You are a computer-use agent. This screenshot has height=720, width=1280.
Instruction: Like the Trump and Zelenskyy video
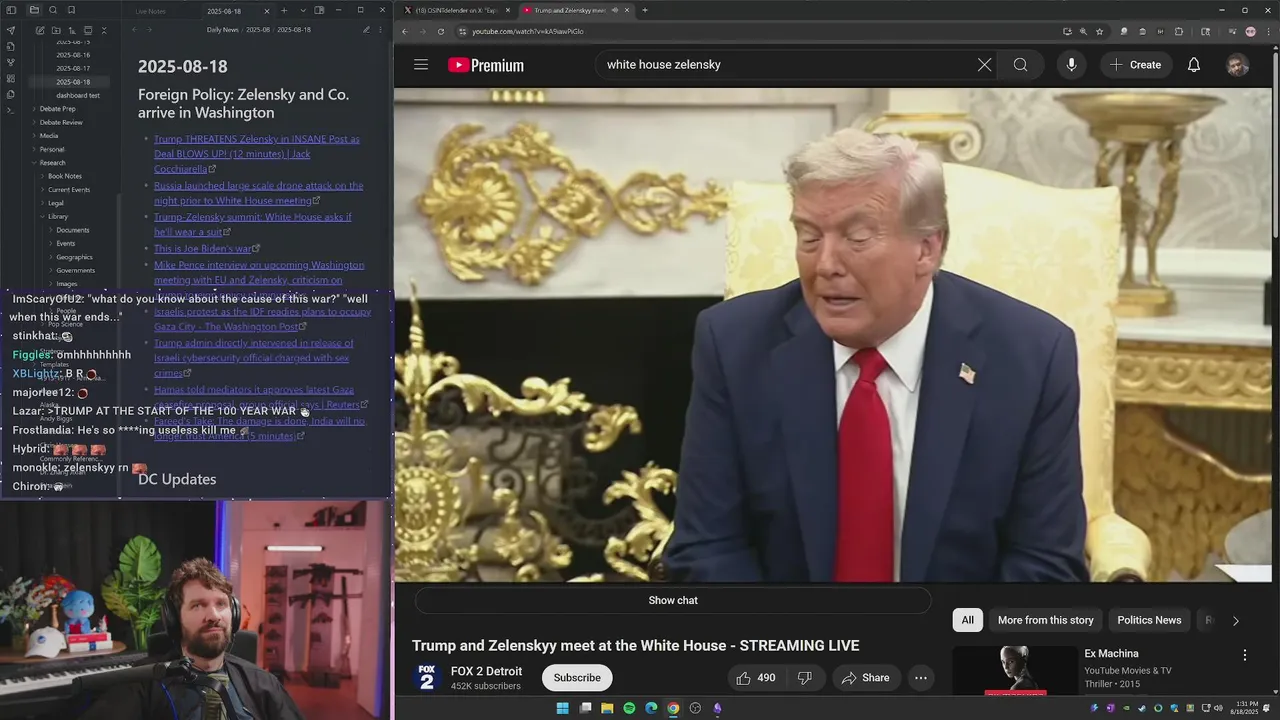[756, 678]
